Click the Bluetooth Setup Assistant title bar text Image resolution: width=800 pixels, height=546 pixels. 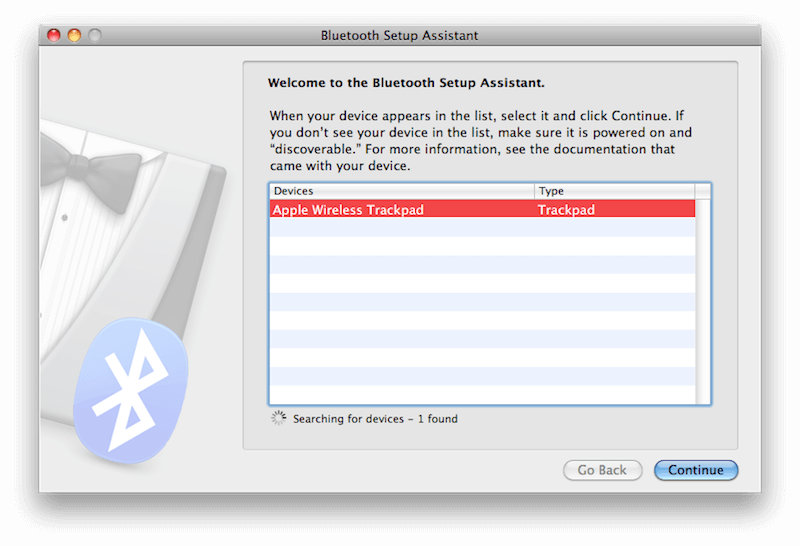[x=399, y=35]
